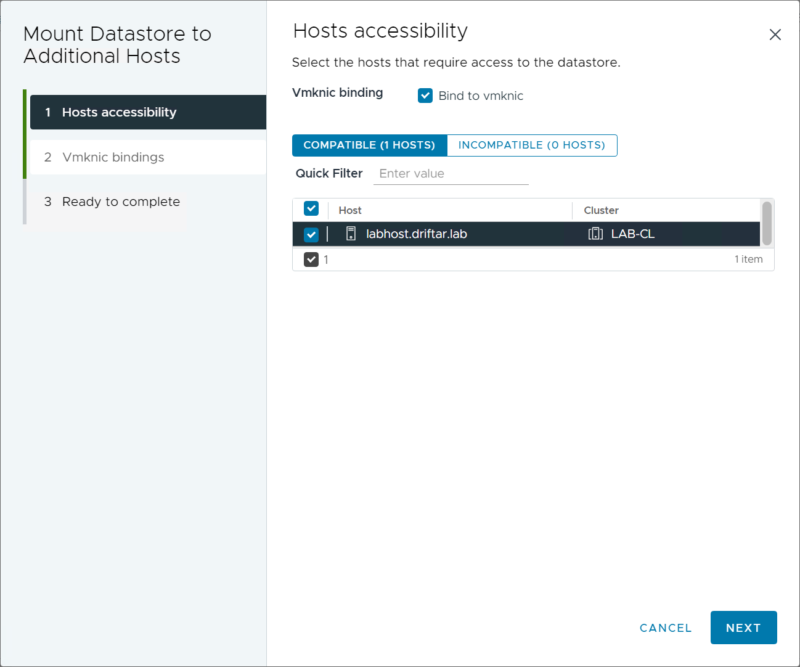Close the Mount Datastore dialog

coord(775,35)
